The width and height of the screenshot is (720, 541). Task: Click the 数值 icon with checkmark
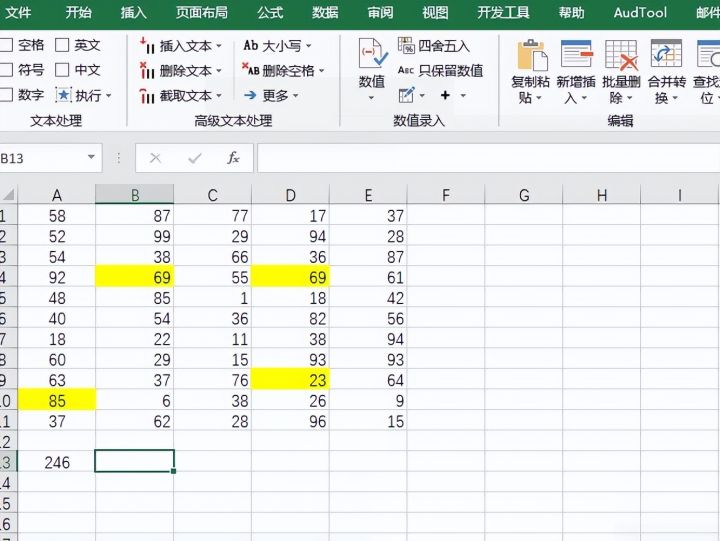click(x=372, y=55)
